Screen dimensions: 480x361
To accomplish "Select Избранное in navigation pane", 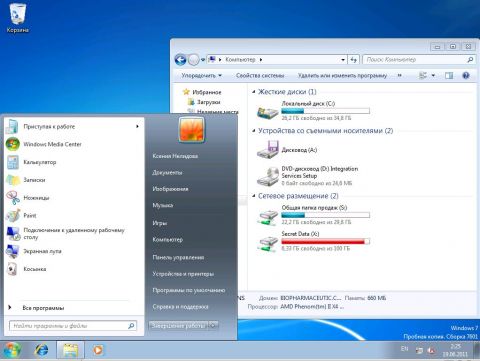I will tap(207, 92).
